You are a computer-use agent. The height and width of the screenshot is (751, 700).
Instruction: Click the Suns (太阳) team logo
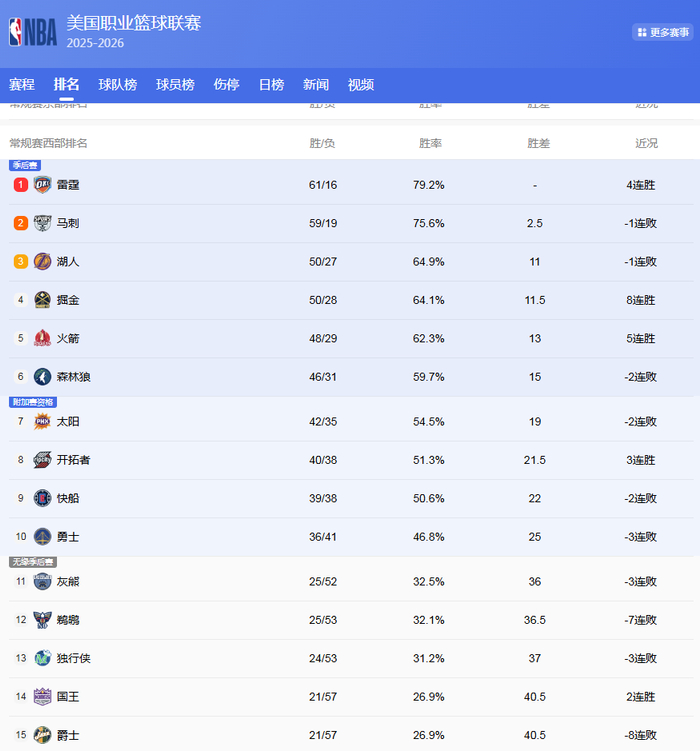coord(42,421)
